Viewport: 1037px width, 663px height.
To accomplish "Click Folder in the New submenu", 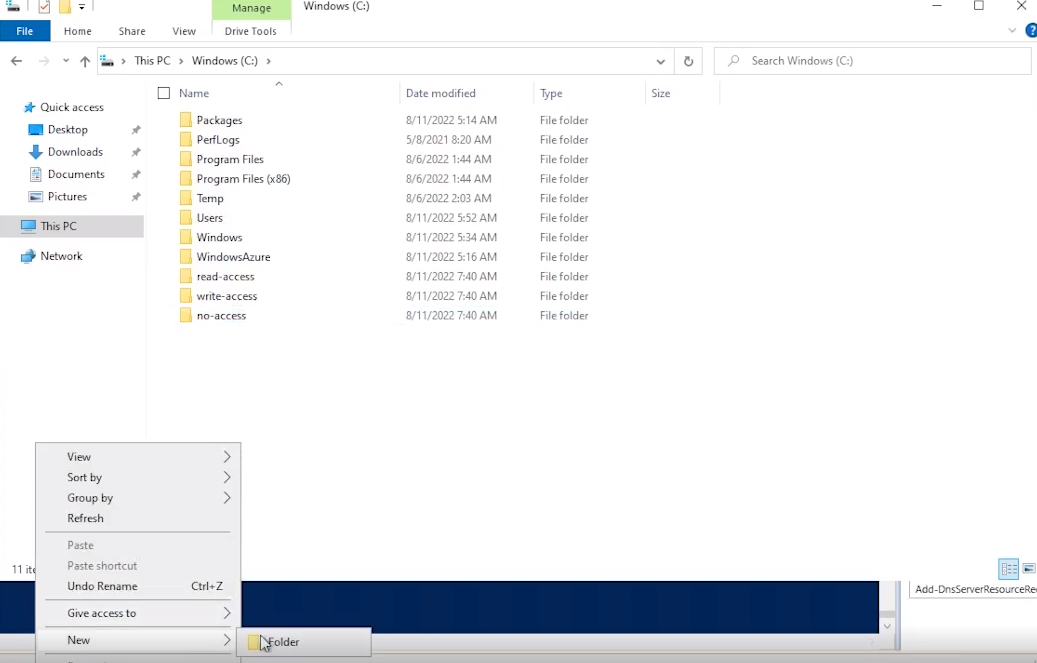I will pos(284,642).
